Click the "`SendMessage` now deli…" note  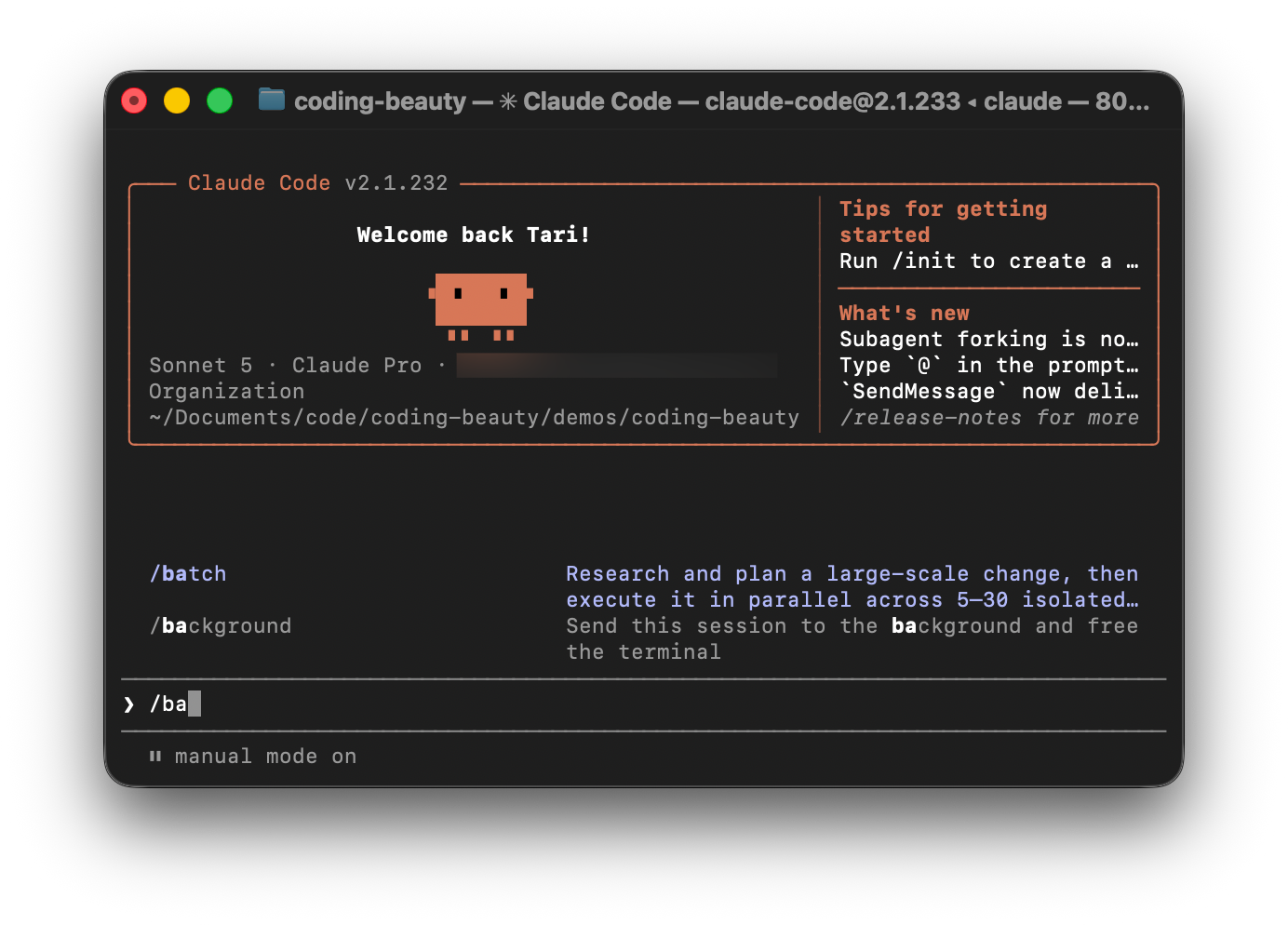(988, 392)
